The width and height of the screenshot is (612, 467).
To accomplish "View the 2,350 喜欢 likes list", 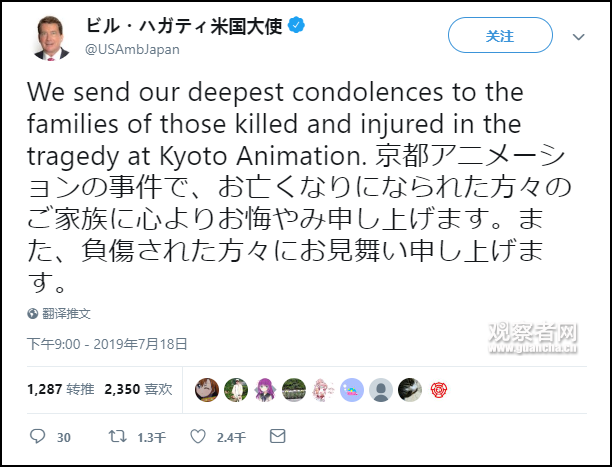I will (x=138, y=388).
